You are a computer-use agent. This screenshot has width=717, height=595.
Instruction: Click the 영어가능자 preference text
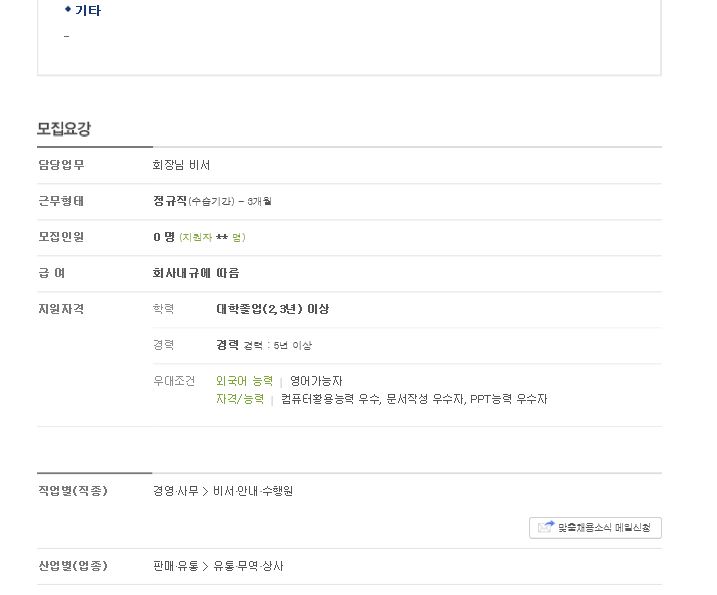[316, 381]
